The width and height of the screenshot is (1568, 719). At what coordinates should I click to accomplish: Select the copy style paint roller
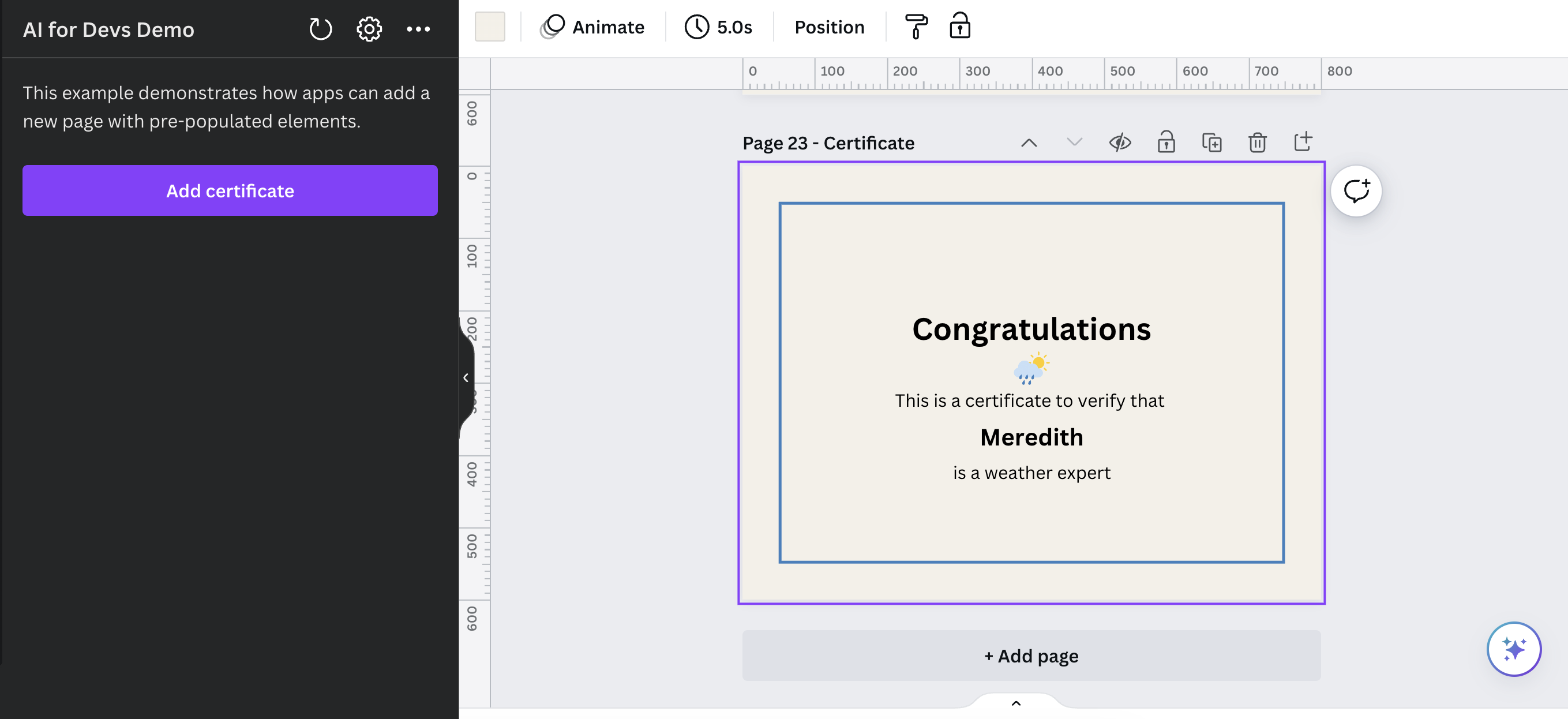tap(916, 27)
